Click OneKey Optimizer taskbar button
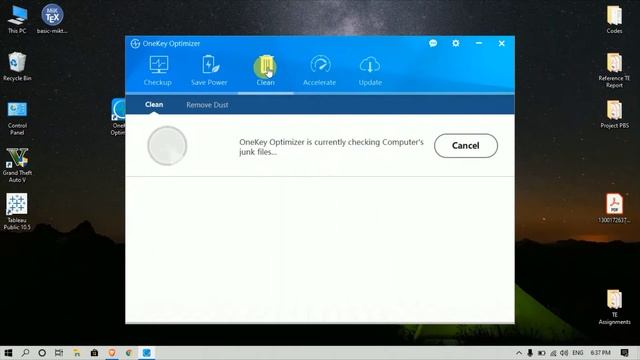This screenshot has width=640, height=360. (x=147, y=353)
